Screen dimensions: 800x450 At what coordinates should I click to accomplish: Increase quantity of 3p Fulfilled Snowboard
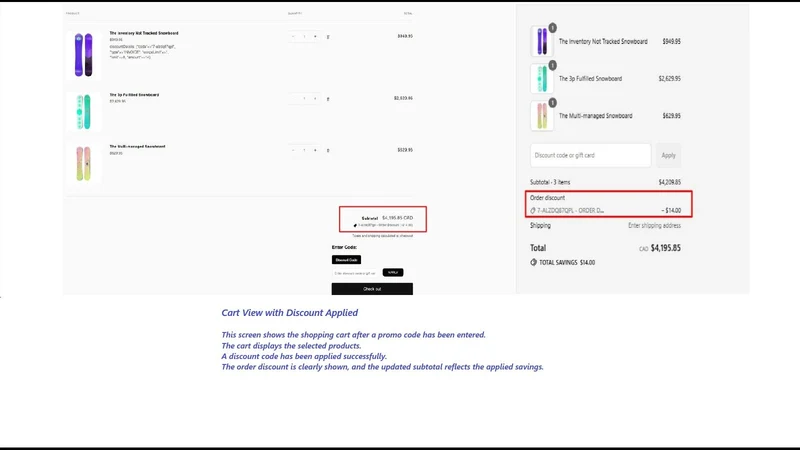coord(315,98)
